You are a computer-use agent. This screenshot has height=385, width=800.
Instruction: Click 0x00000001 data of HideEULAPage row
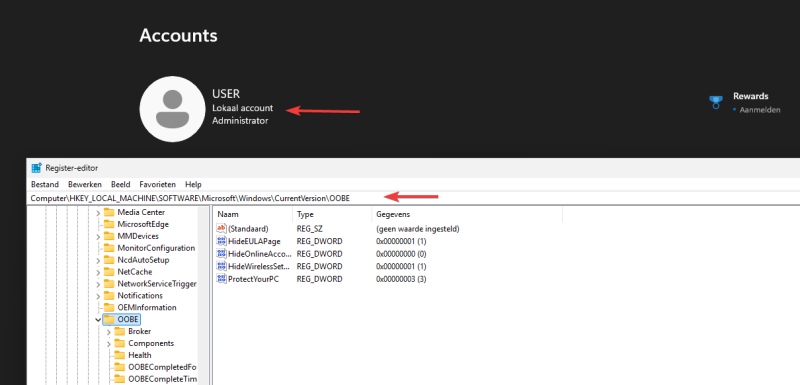click(x=401, y=241)
